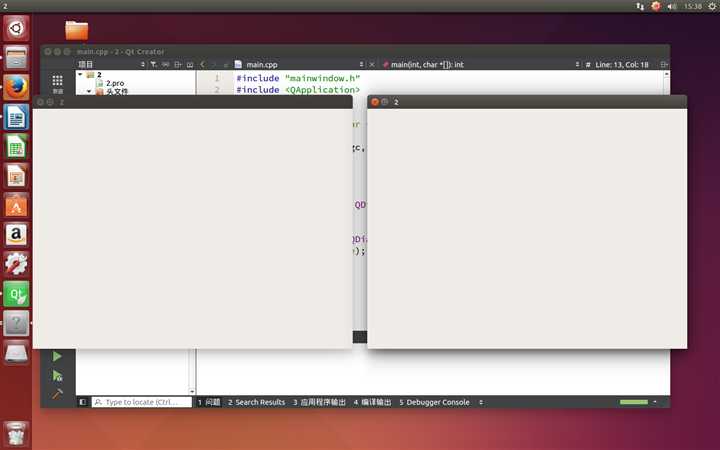720x450 pixels.
Task: Open the Debugger Console output pane
Action: click(434, 402)
